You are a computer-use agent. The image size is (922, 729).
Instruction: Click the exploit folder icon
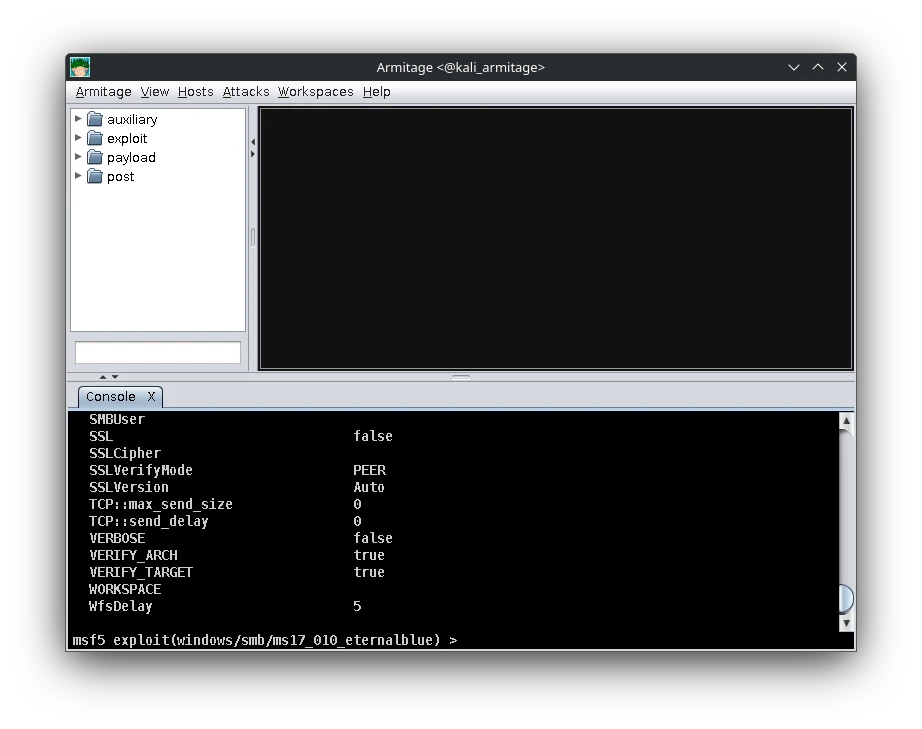point(95,138)
